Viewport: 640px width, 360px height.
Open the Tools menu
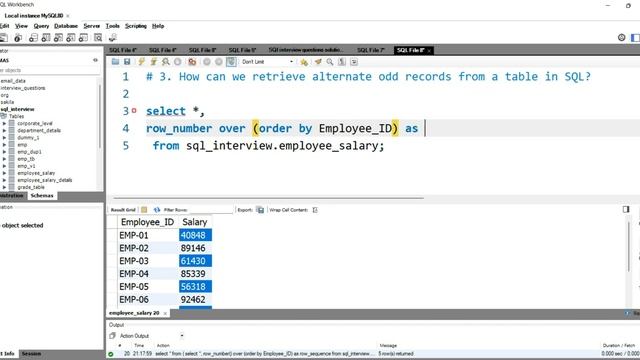click(x=113, y=26)
